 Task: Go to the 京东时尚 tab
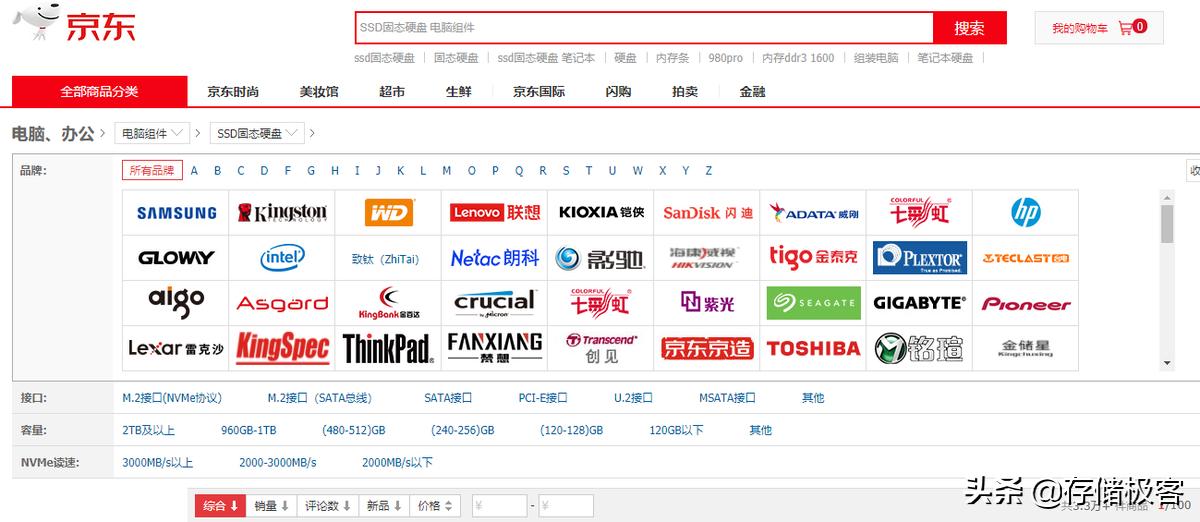pos(233,91)
